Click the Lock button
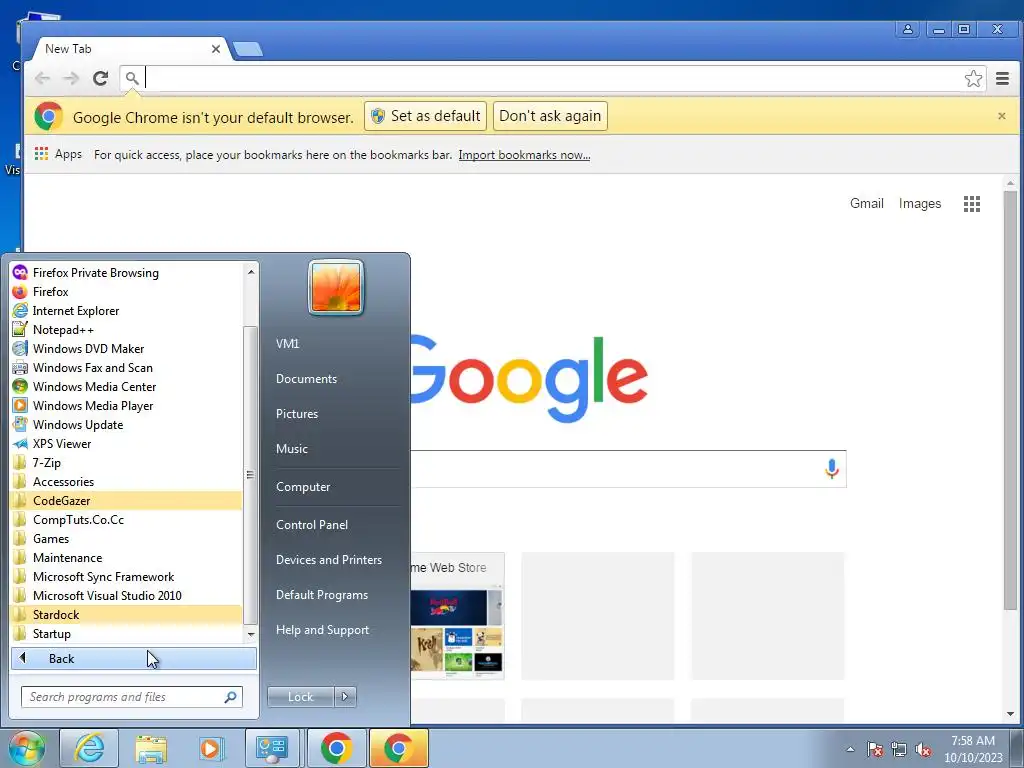Viewport: 1024px width, 768px height. tap(300, 697)
